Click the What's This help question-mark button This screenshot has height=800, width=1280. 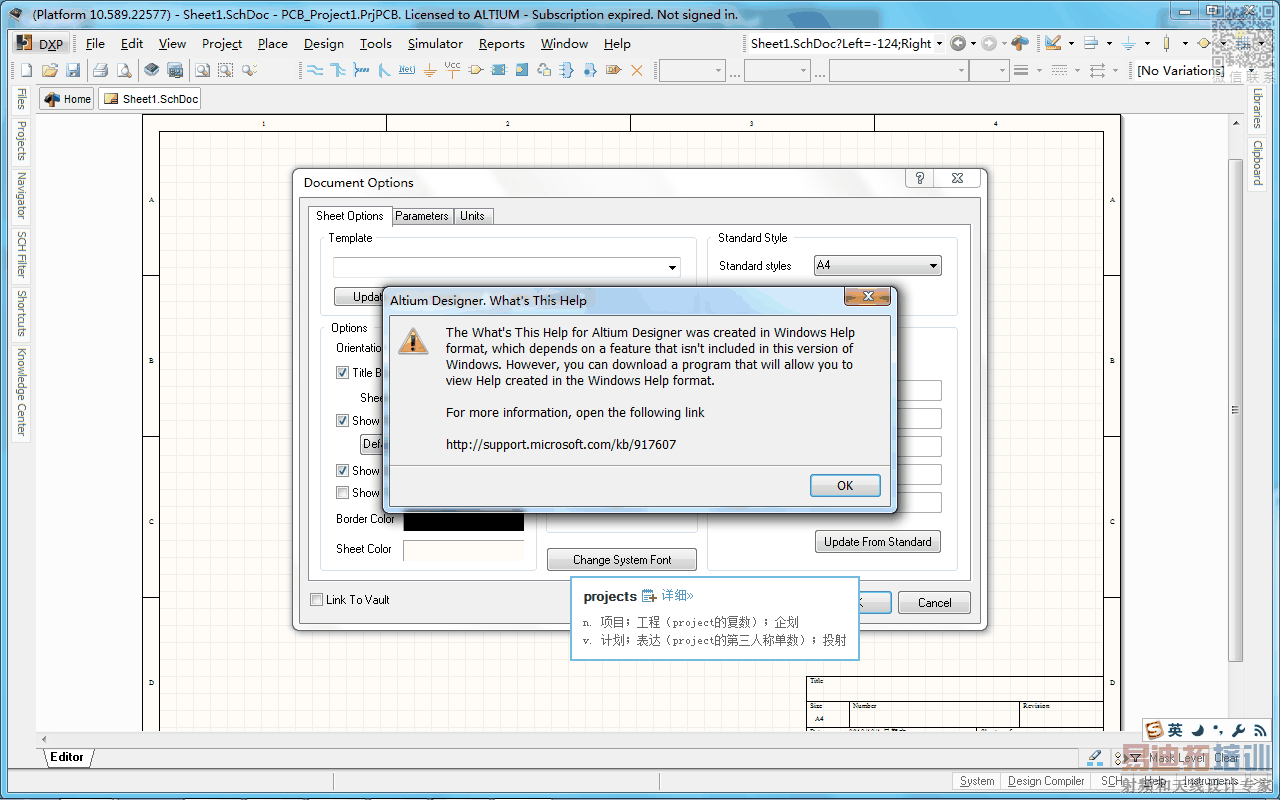coord(920,178)
